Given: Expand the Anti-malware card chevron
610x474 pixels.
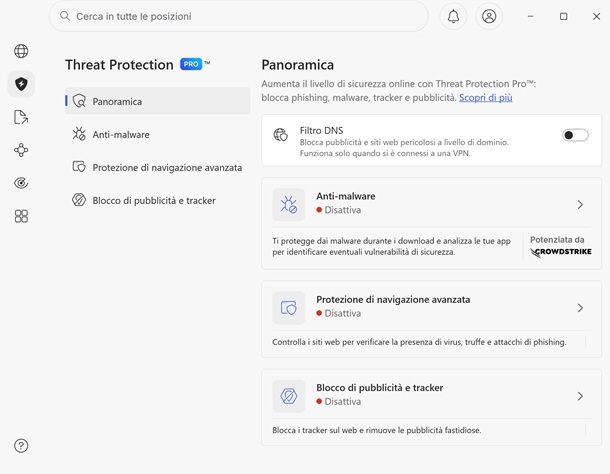Looking at the screenshot, I should 580,204.
